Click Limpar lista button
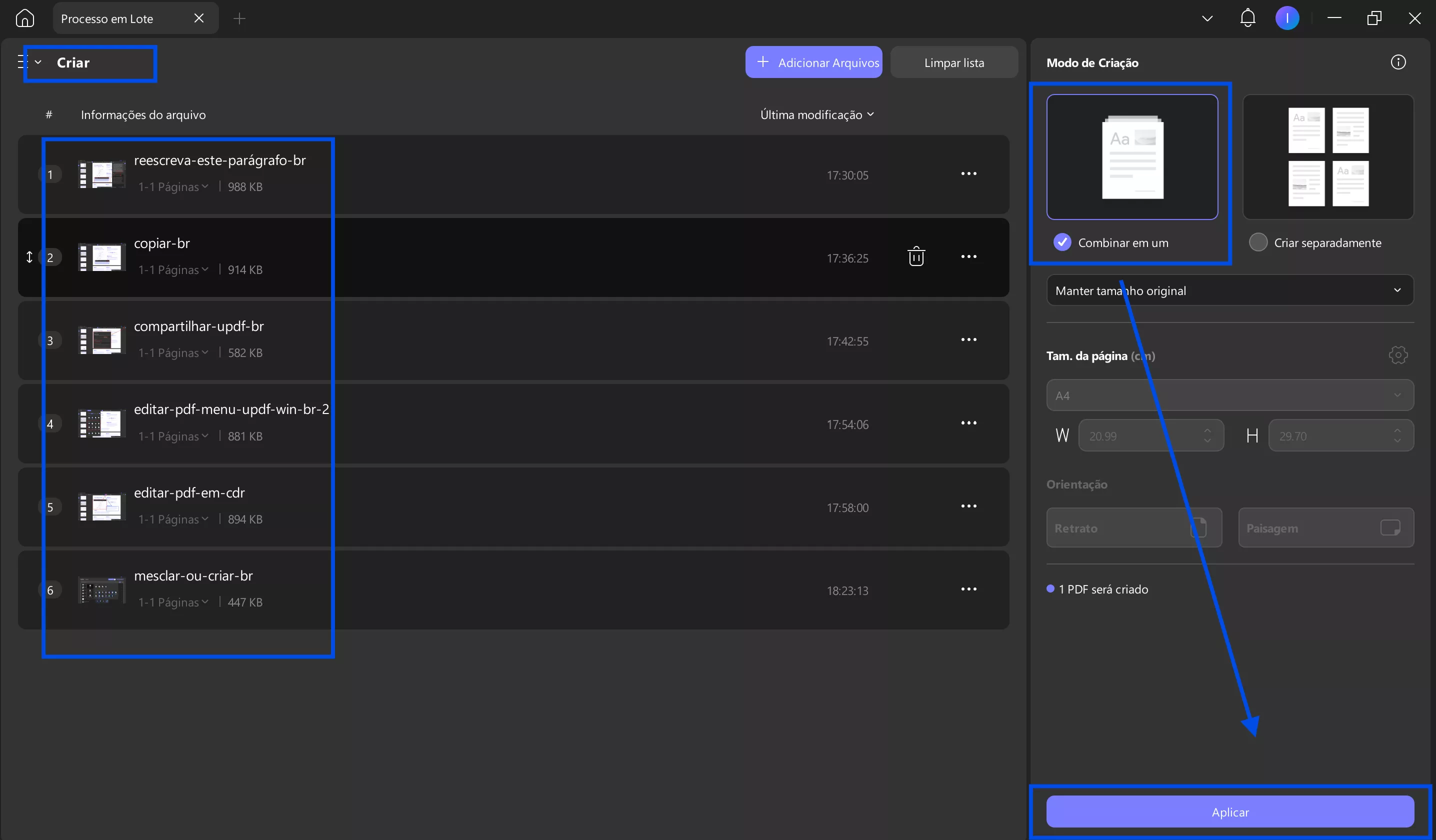 pyautogui.click(x=954, y=62)
